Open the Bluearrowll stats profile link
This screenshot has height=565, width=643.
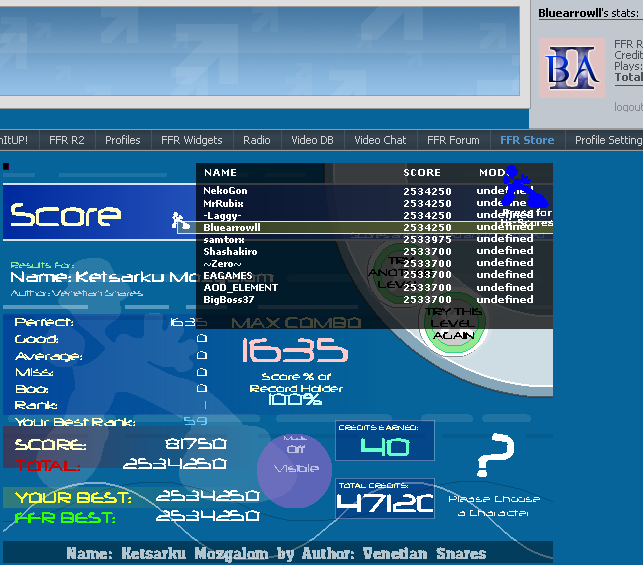click(x=571, y=13)
